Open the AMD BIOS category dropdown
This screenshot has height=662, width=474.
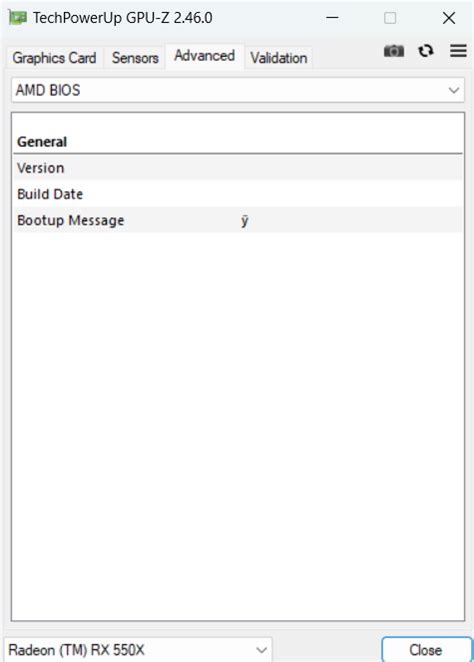[x=238, y=90]
